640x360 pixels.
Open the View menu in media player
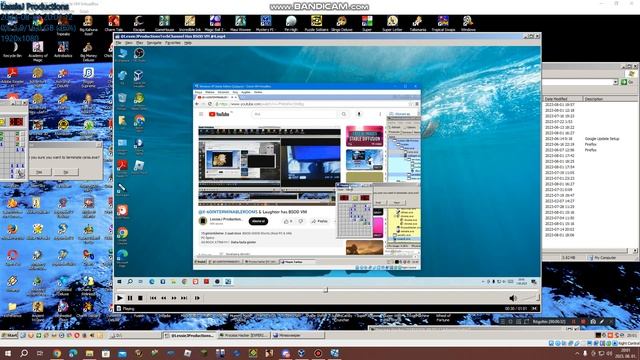point(129,42)
